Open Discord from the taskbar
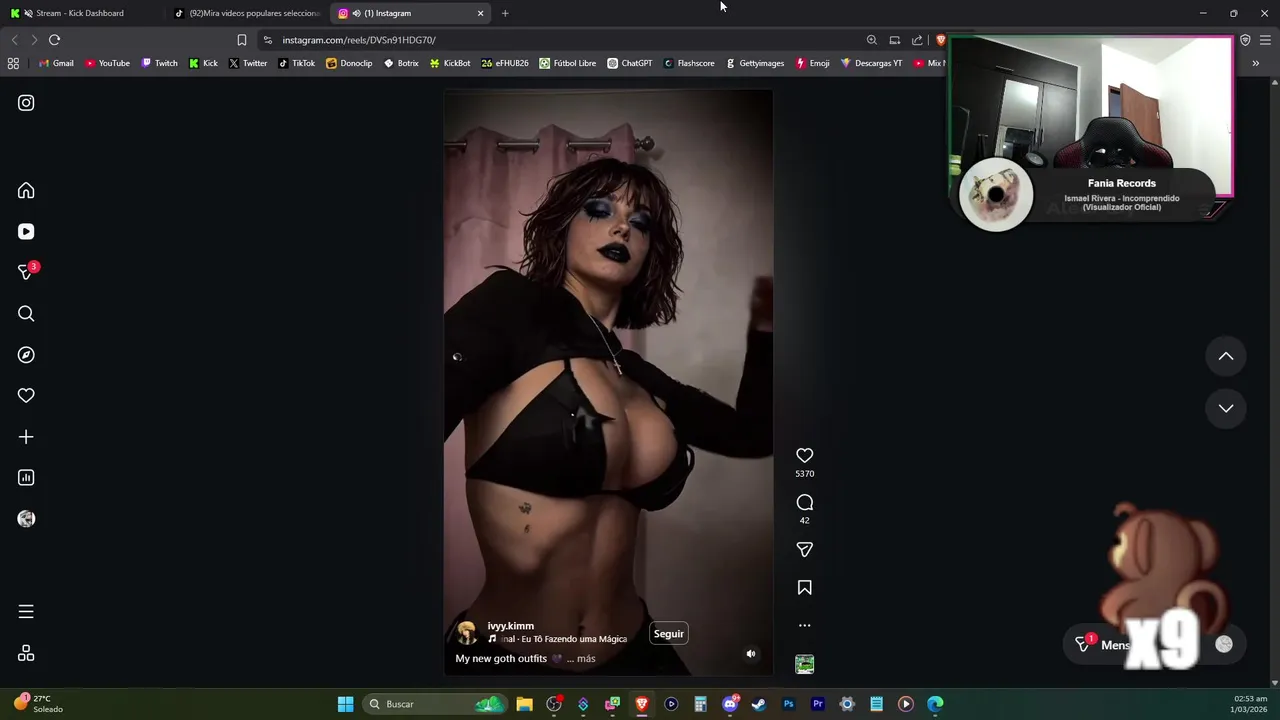Image resolution: width=1280 pixels, height=720 pixels. click(x=730, y=704)
